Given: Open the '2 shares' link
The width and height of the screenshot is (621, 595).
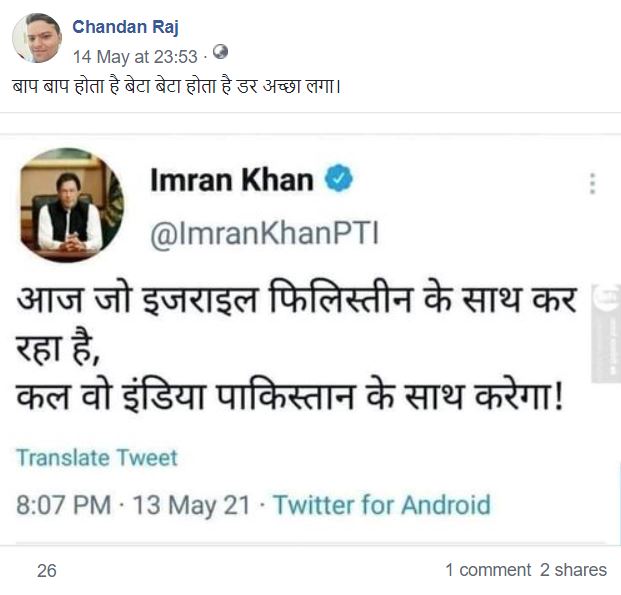Looking at the screenshot, I should point(573,570).
